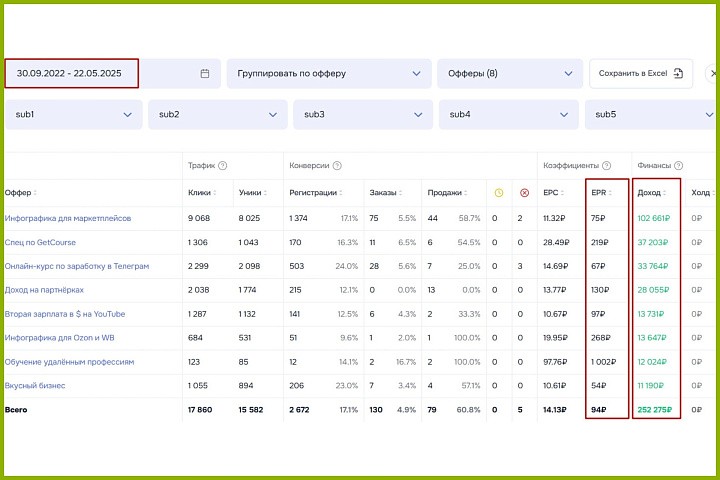Sort by Доход column header
The height and width of the screenshot is (480, 720).
click(x=652, y=193)
